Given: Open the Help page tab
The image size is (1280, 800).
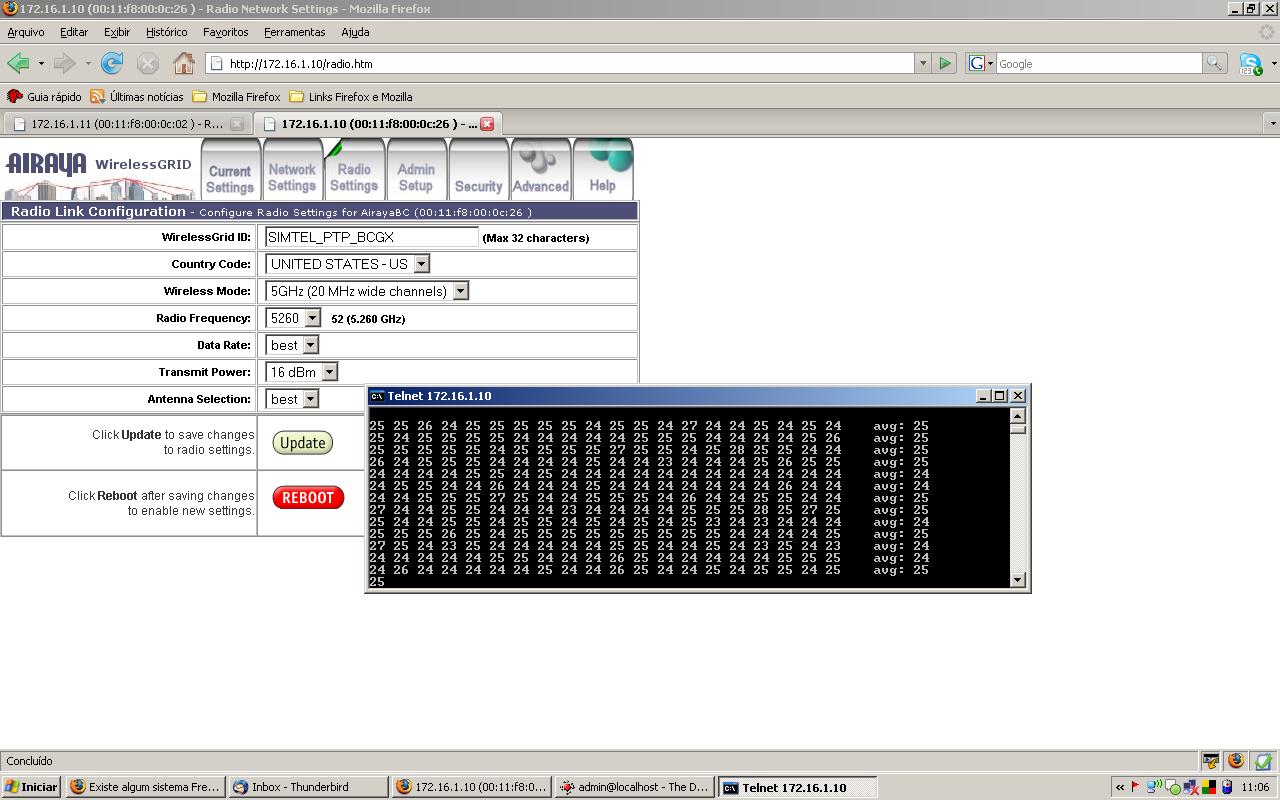Looking at the screenshot, I should tap(602, 171).
